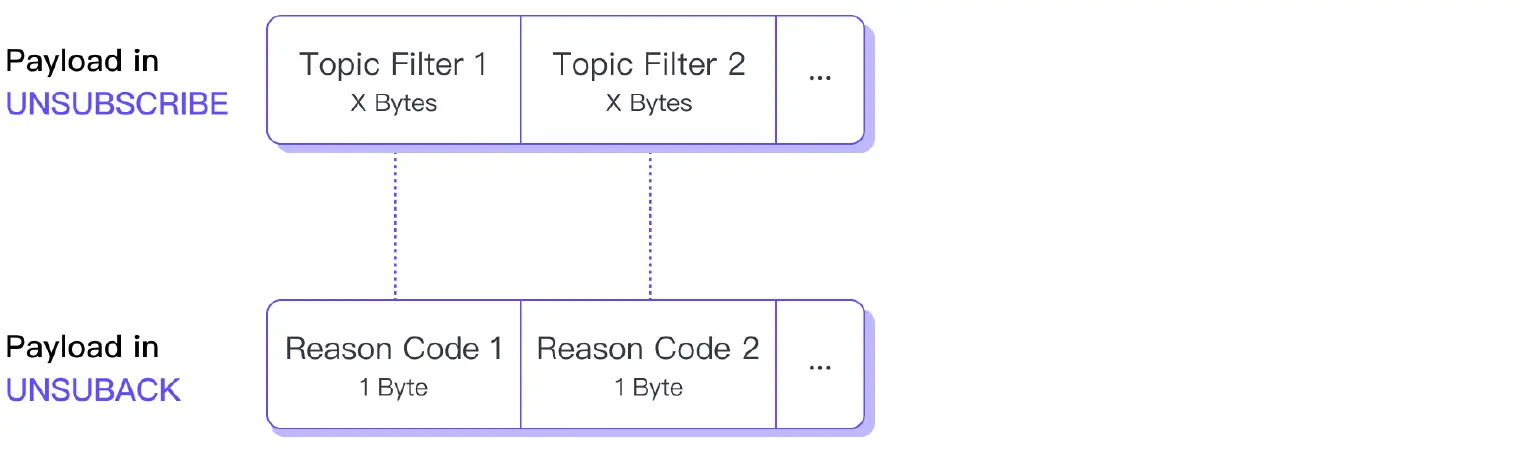Select the 'Reason Code 1' title text

(x=394, y=349)
